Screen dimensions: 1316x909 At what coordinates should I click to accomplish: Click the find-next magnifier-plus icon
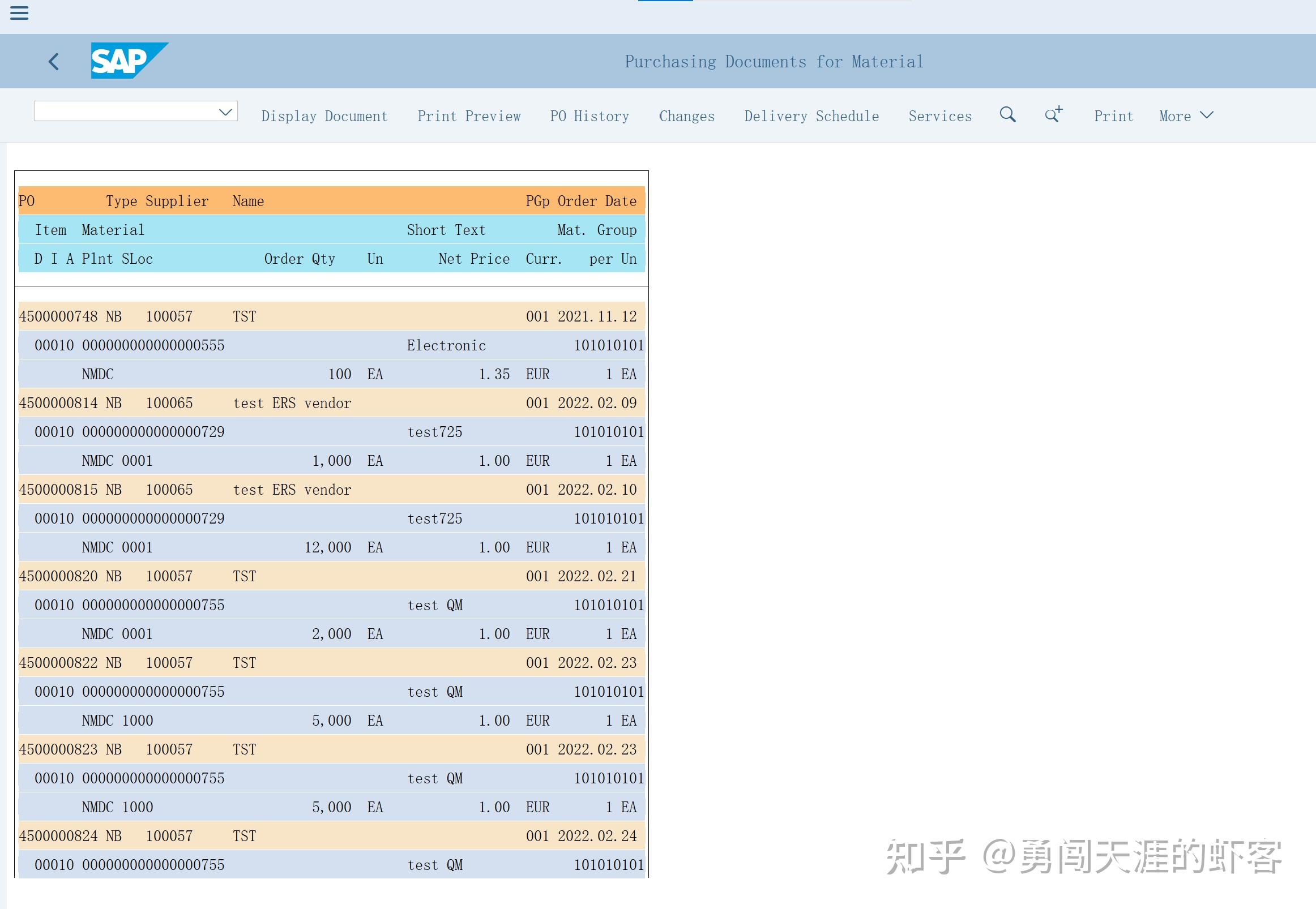(x=1053, y=115)
